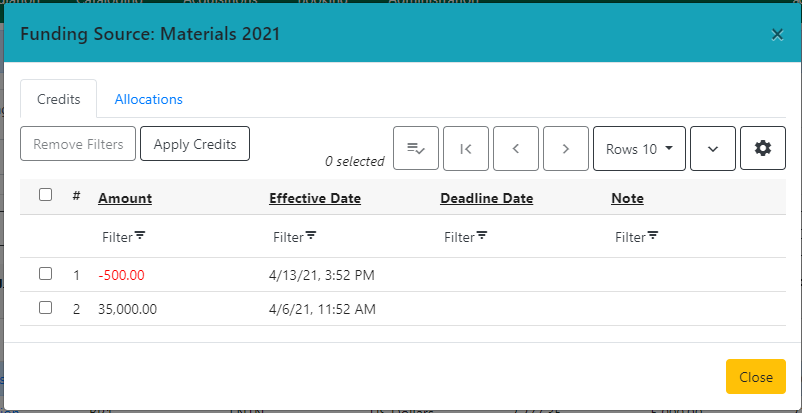Select the Credits tab
This screenshot has width=802, height=413.
point(58,99)
